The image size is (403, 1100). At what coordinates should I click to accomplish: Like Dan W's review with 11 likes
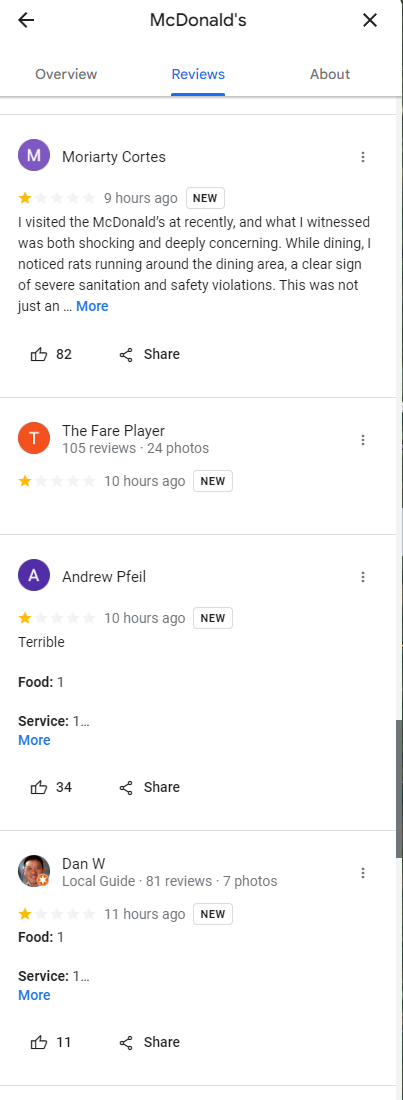51,1042
